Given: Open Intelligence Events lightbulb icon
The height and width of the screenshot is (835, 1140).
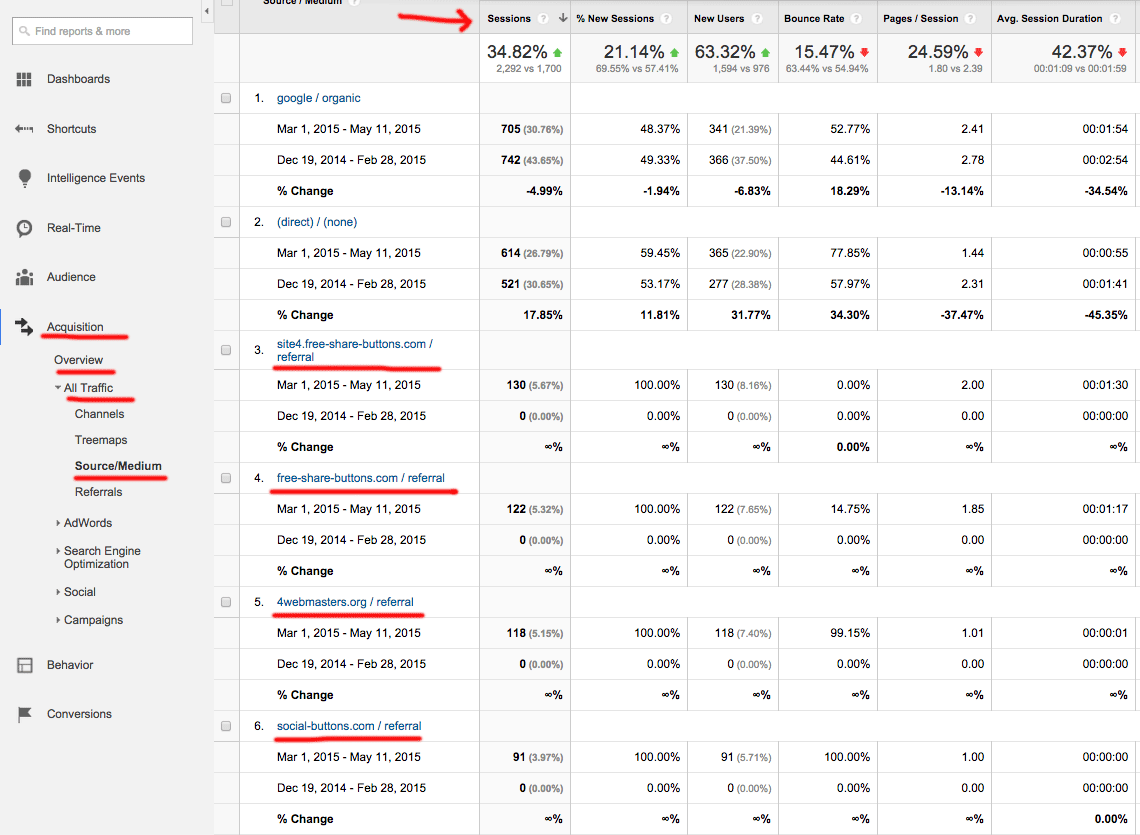Looking at the screenshot, I should click(25, 178).
